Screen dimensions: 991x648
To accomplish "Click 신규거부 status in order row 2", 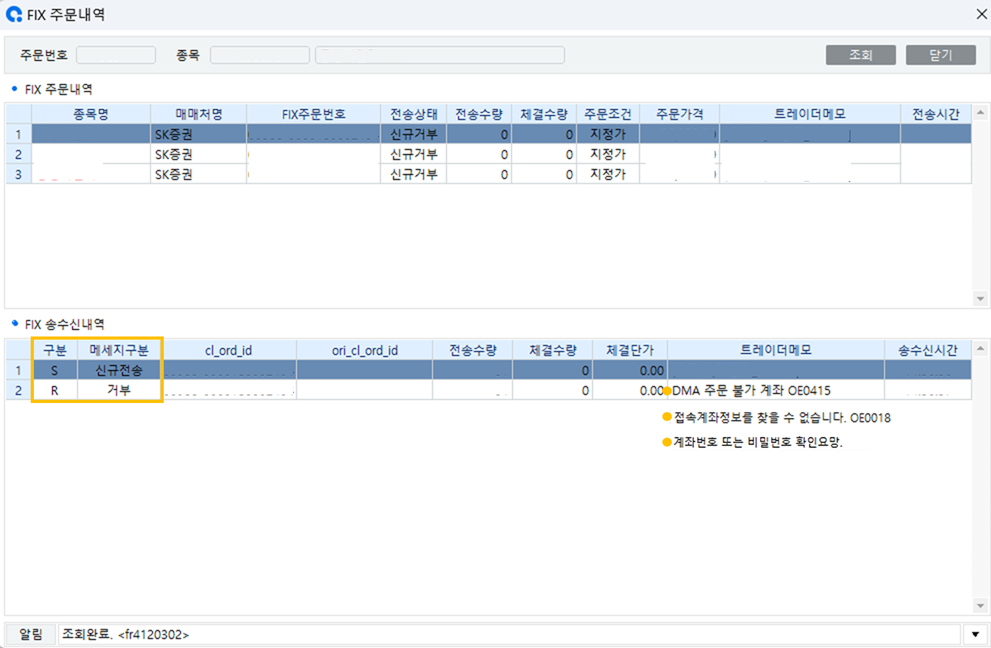I will (413, 154).
